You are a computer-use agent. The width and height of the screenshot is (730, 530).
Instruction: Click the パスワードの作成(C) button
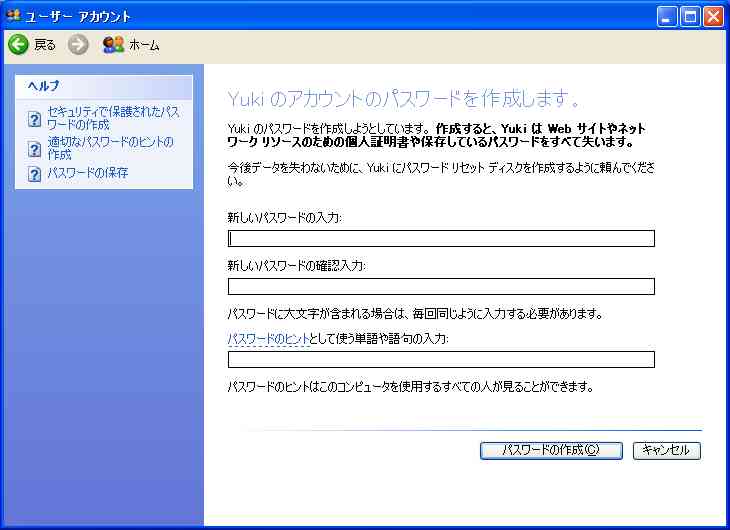click(551, 450)
